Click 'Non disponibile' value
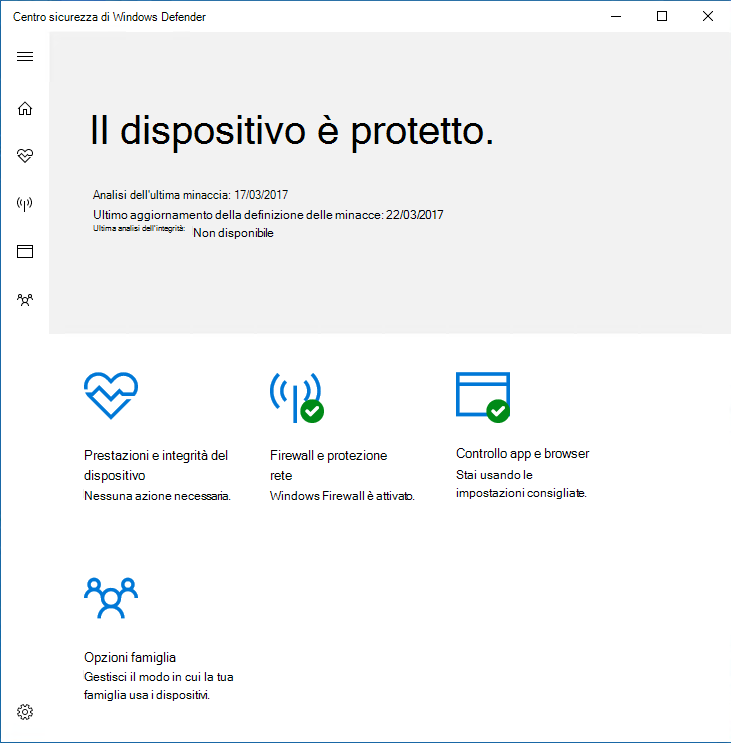Viewport: 731px width, 743px height. pos(233,233)
